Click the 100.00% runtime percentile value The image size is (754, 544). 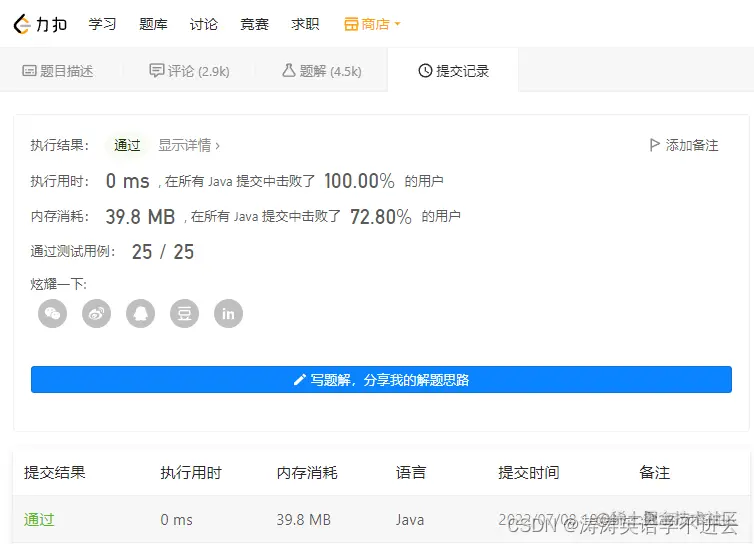pyautogui.click(x=359, y=181)
